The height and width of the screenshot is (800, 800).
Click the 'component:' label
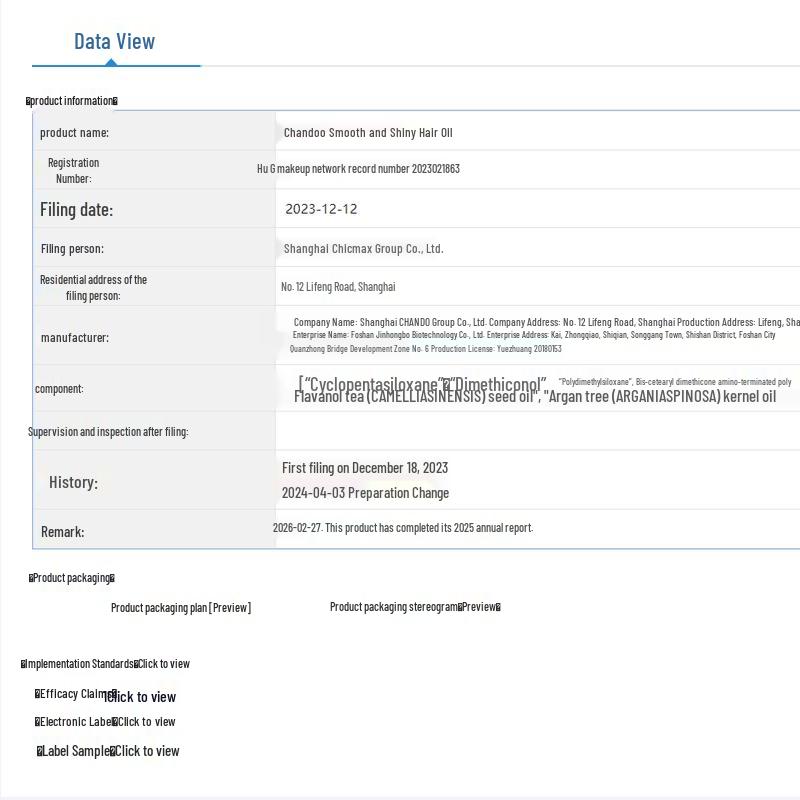pos(59,389)
